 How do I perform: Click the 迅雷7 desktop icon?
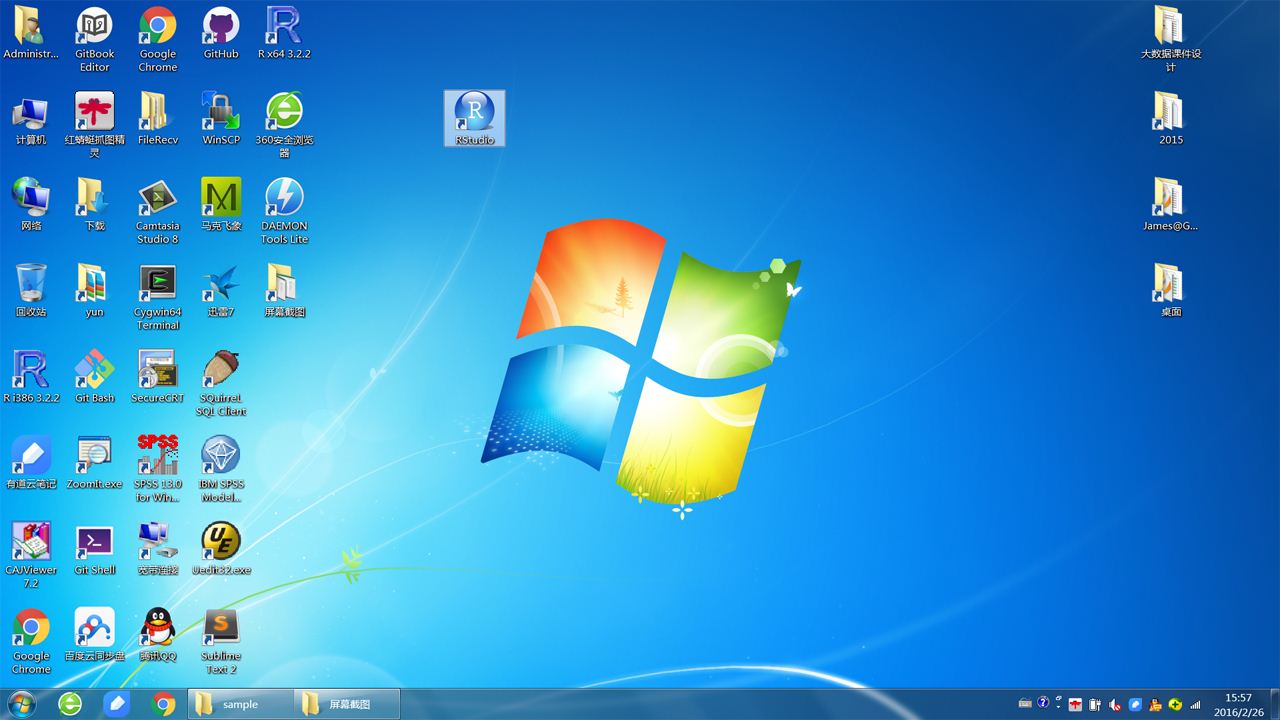221,291
